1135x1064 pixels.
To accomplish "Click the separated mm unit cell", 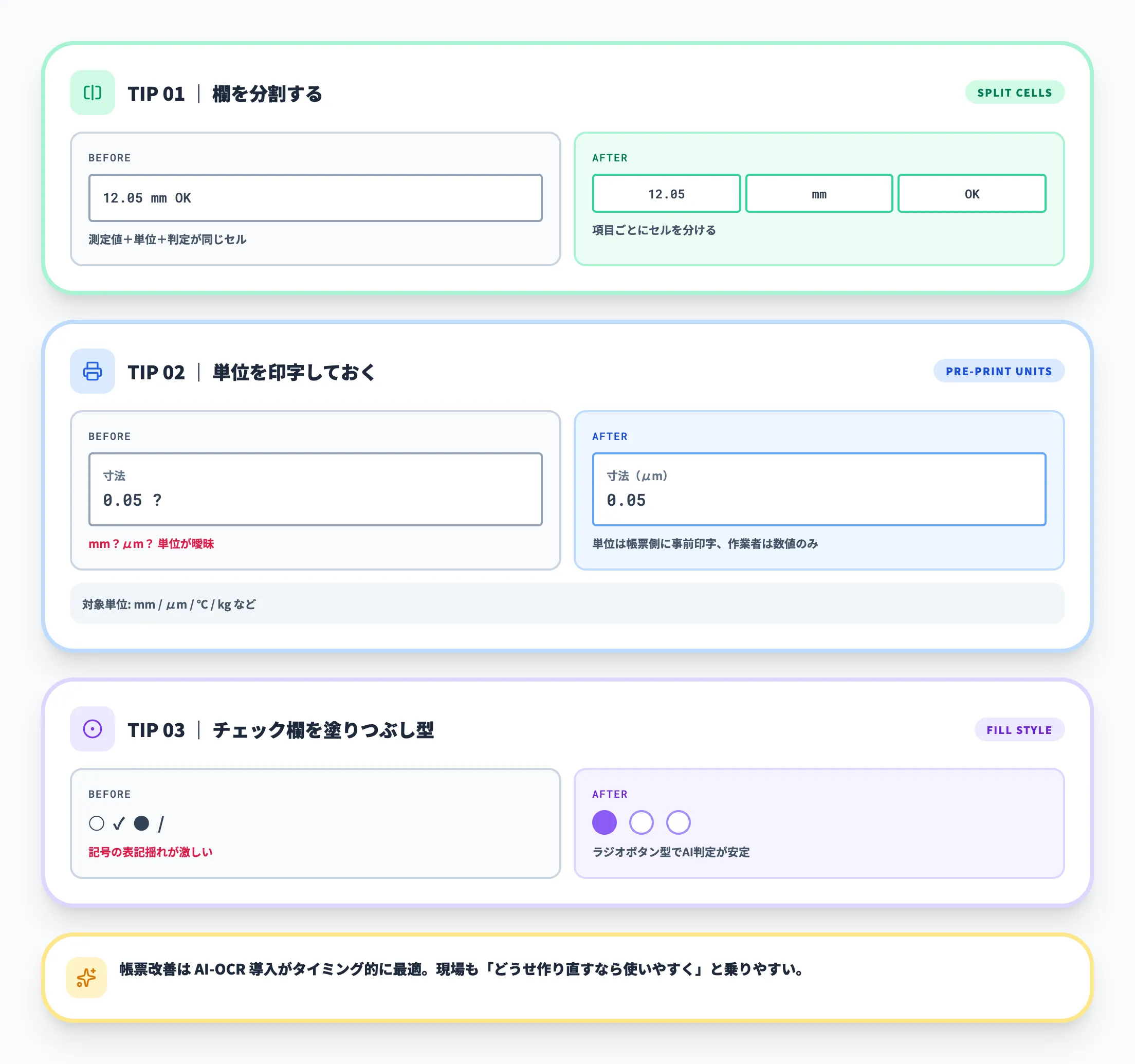I will (x=819, y=193).
